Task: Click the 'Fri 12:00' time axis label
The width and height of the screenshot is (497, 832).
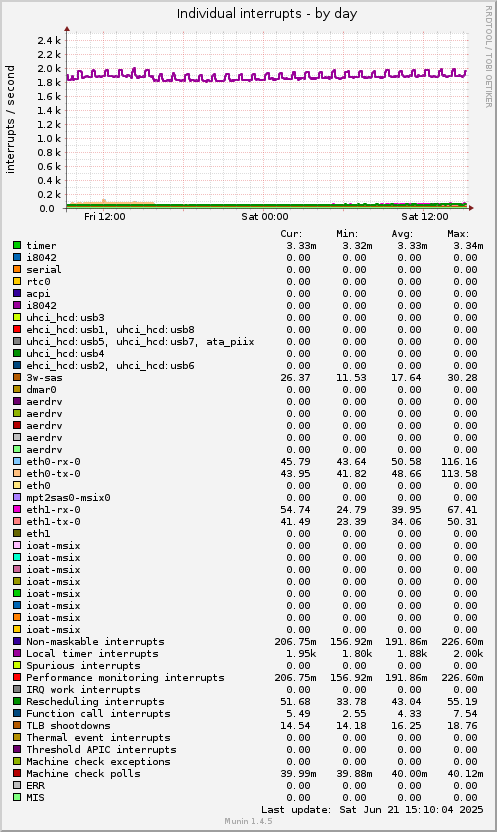Action: click(104, 216)
